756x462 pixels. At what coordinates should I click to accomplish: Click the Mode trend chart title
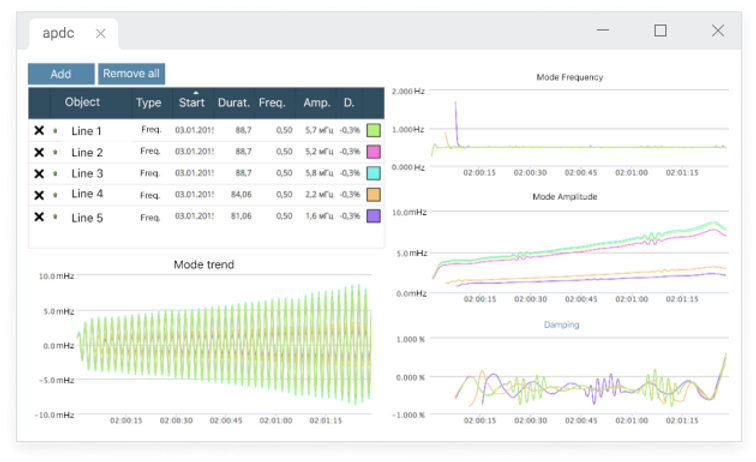[203, 264]
